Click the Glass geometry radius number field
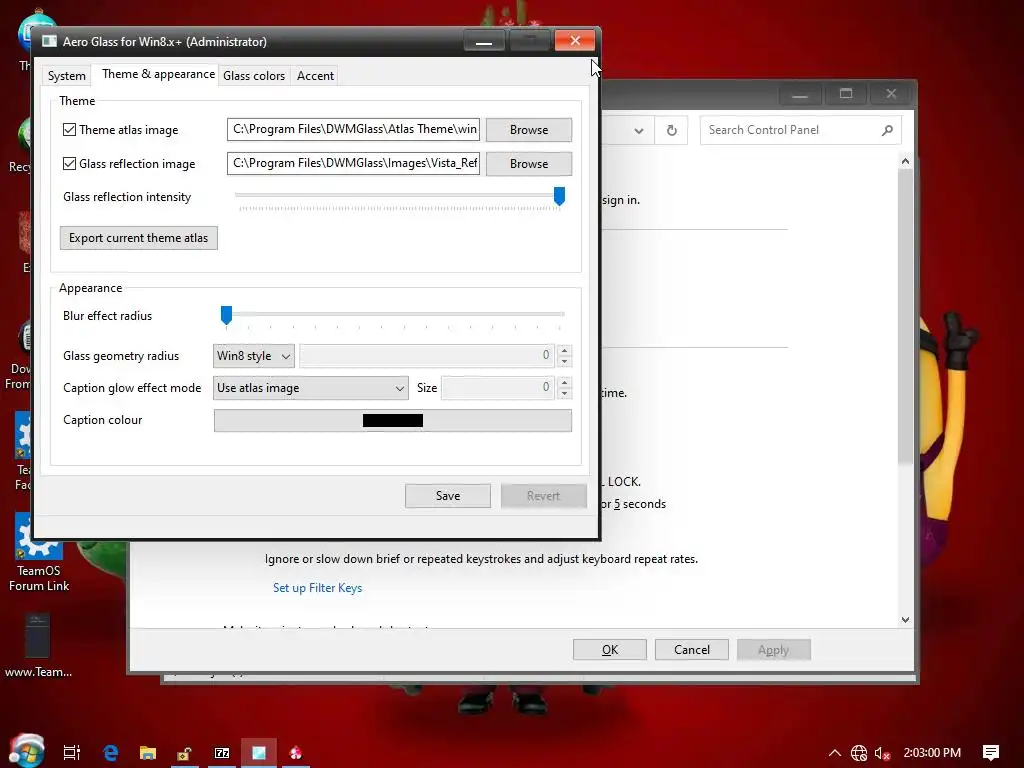 (x=427, y=356)
